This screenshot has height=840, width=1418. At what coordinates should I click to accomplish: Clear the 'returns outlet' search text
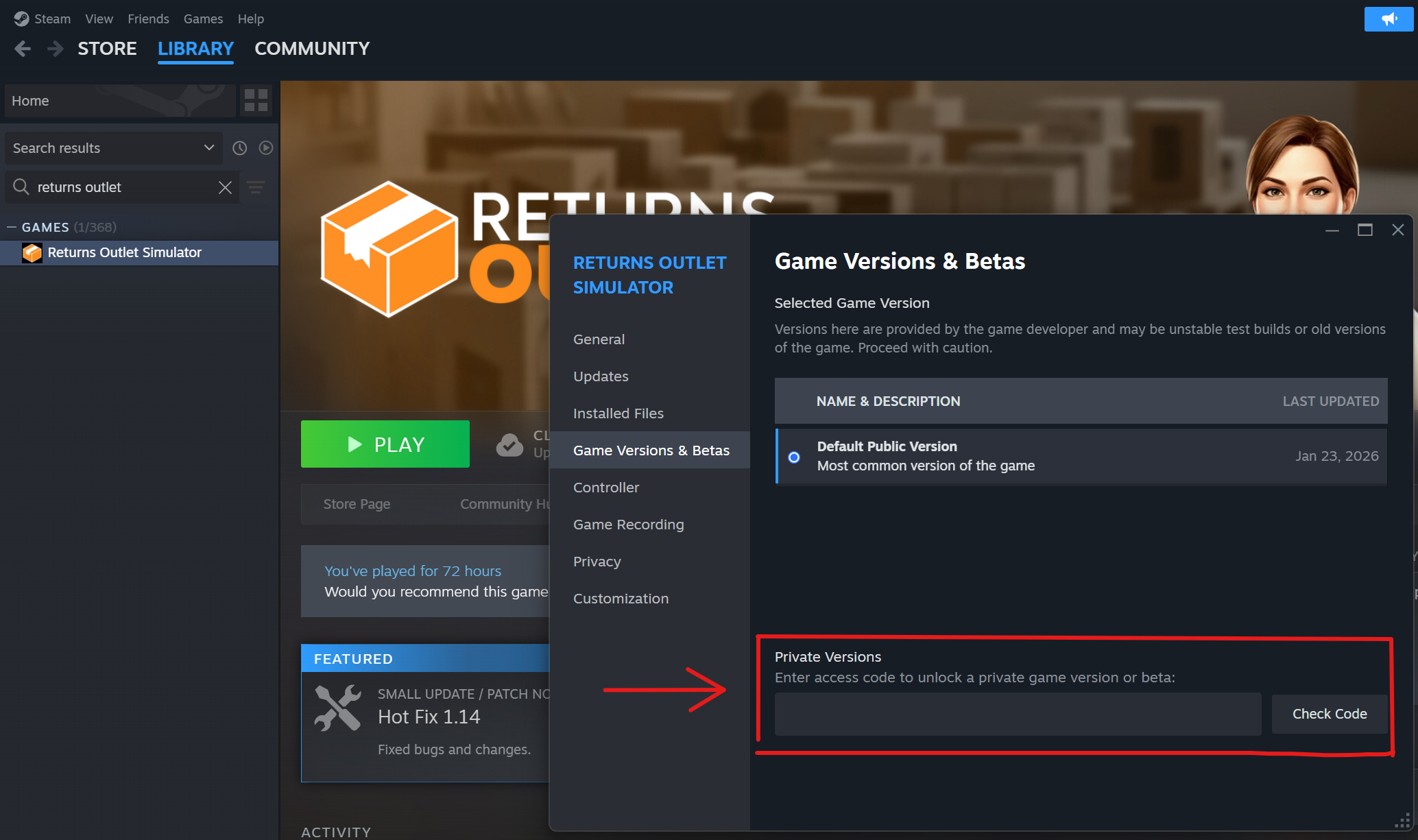tap(225, 187)
